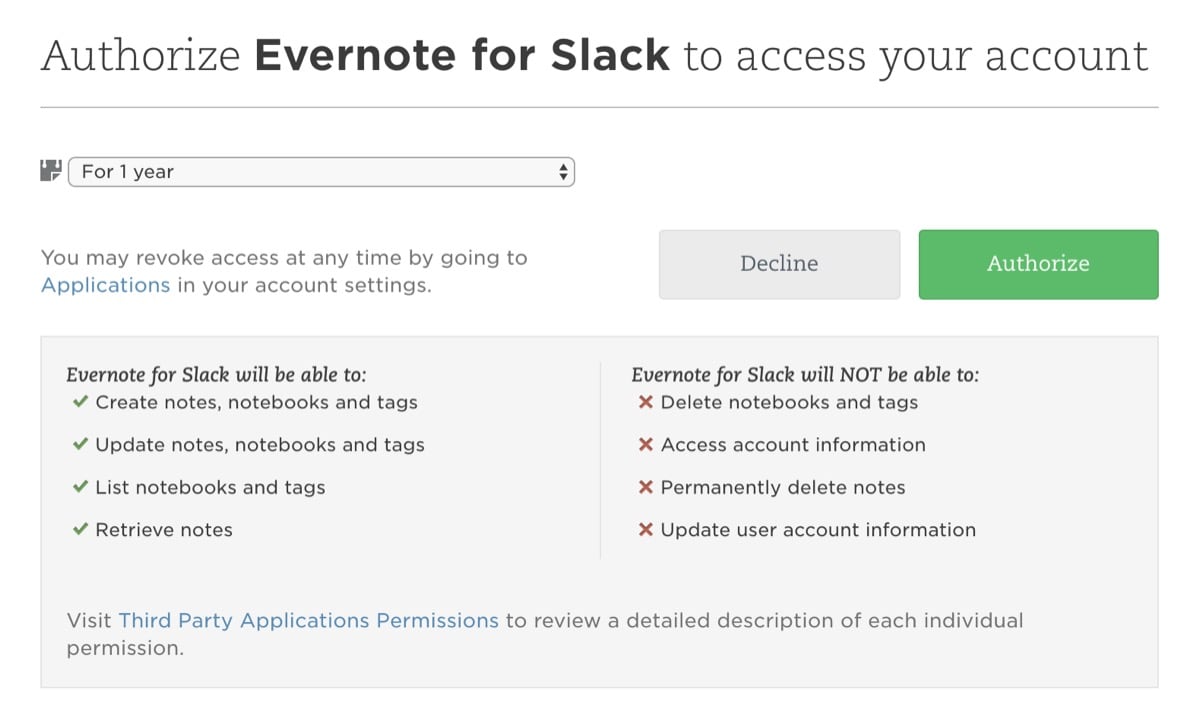Select the text 'Delete notebooks and tags'

point(789,402)
